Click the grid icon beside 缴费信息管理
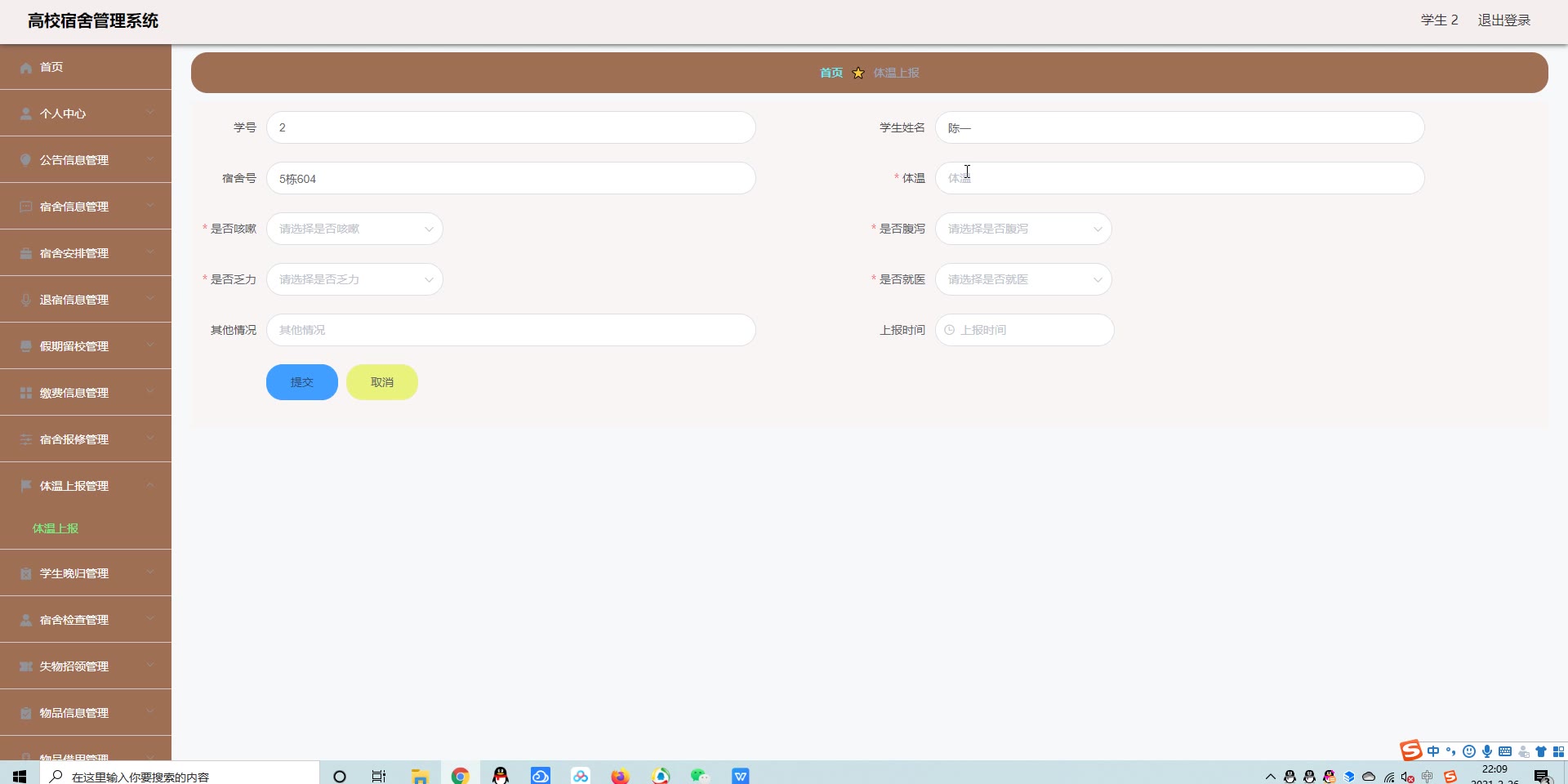Screen dimensions: 1568x784 point(25,393)
